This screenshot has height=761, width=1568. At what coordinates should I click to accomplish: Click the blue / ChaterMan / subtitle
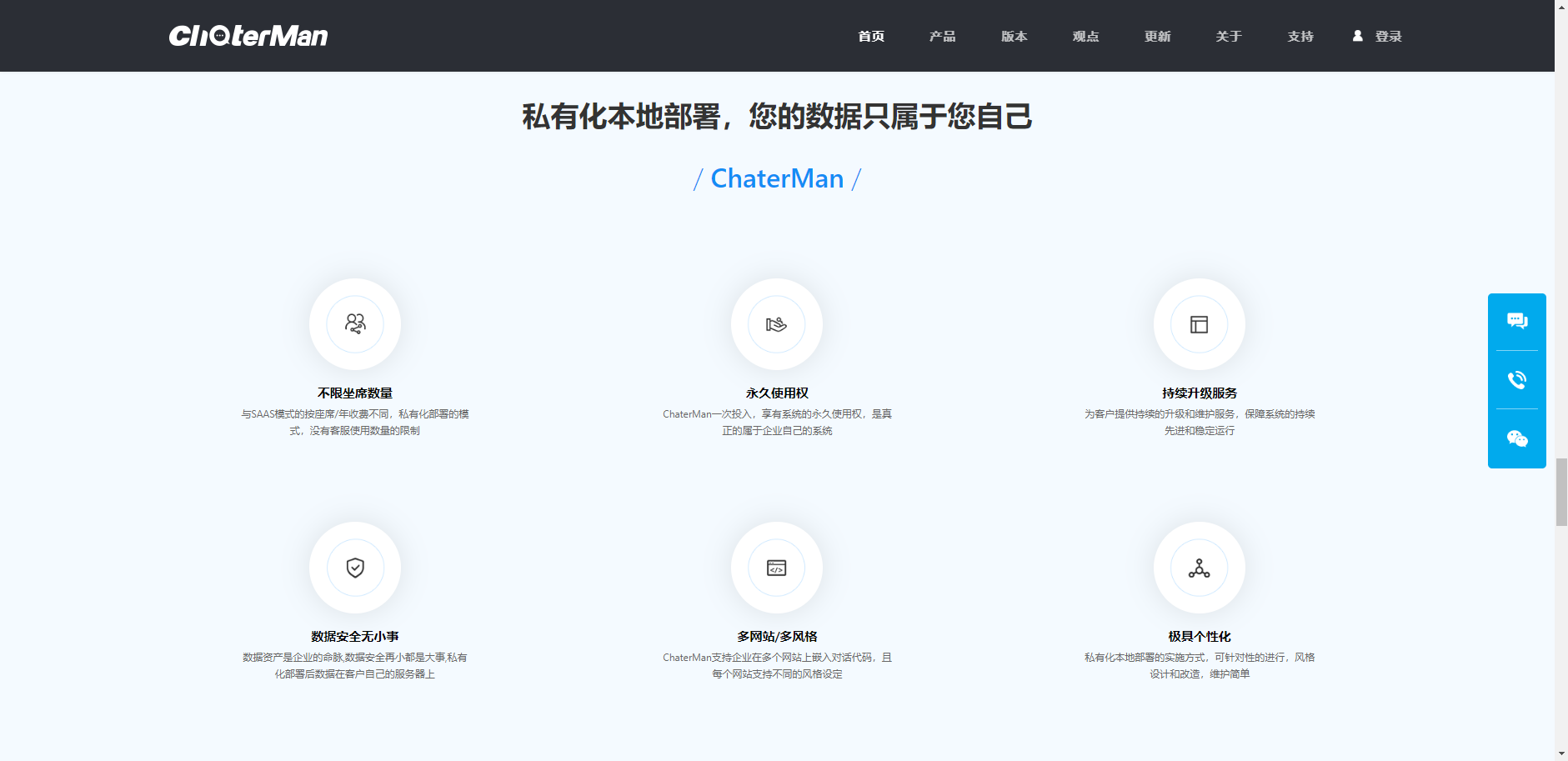pyautogui.click(x=777, y=178)
